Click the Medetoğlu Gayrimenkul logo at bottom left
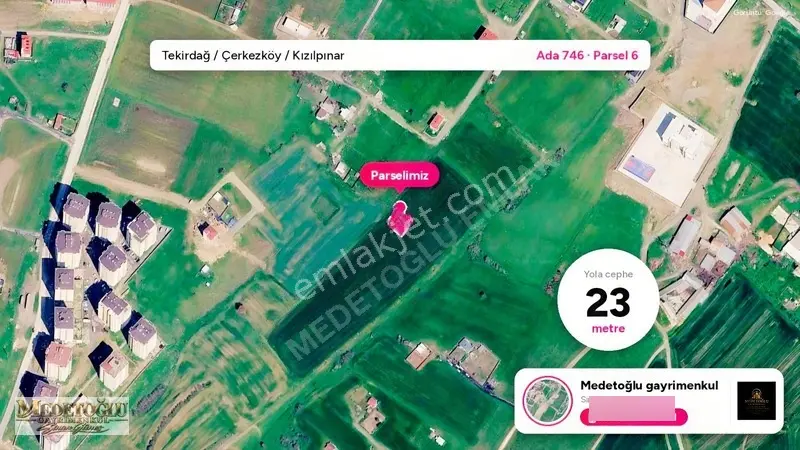The height and width of the screenshot is (450, 800). click(71, 416)
